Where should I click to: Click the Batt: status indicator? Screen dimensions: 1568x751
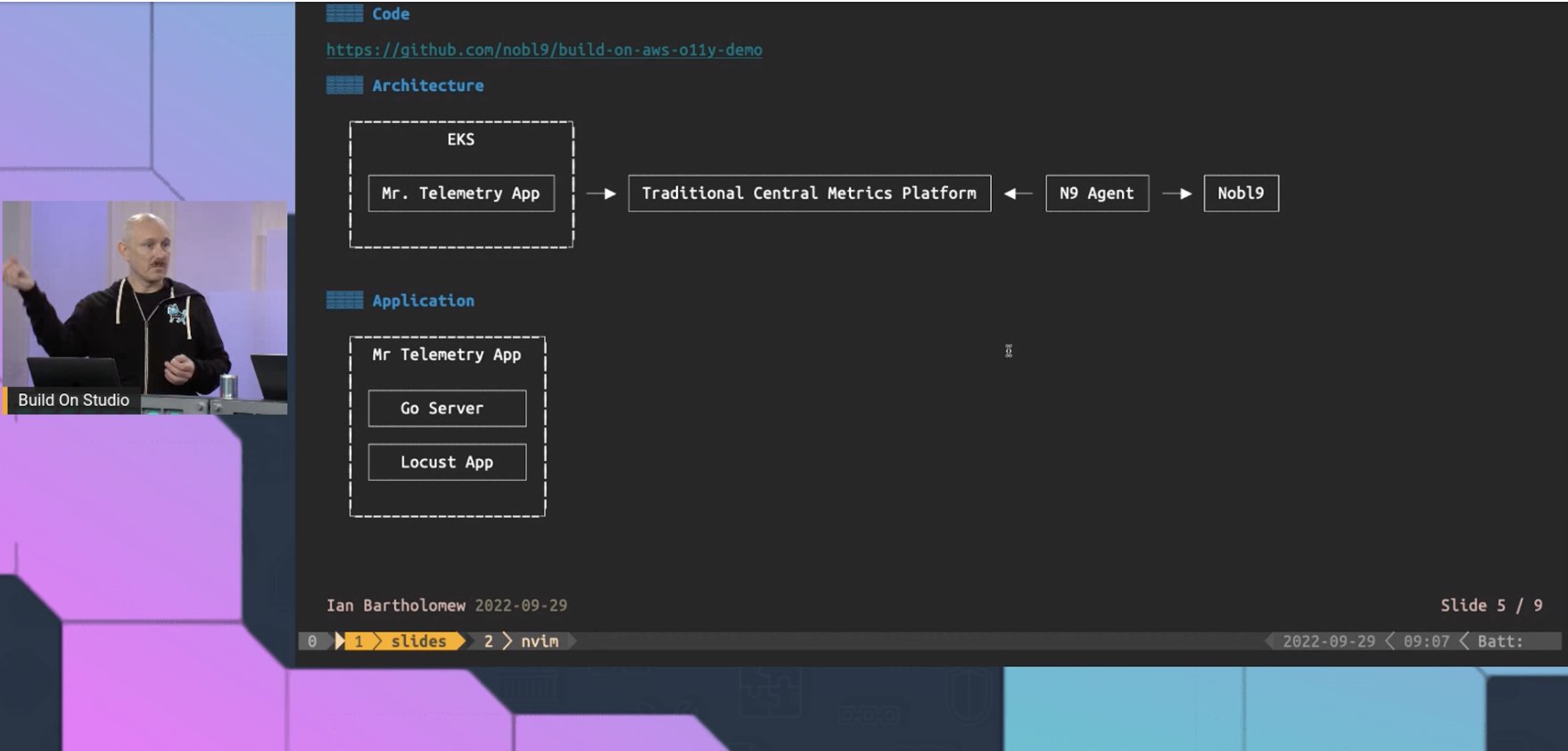click(x=1500, y=641)
